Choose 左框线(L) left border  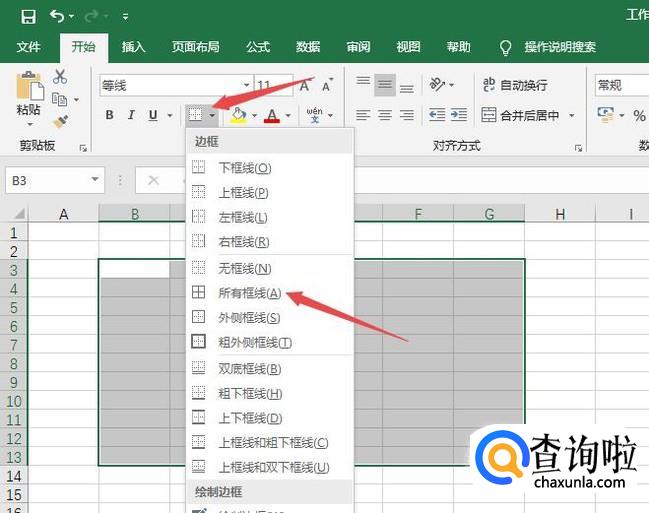270,217
